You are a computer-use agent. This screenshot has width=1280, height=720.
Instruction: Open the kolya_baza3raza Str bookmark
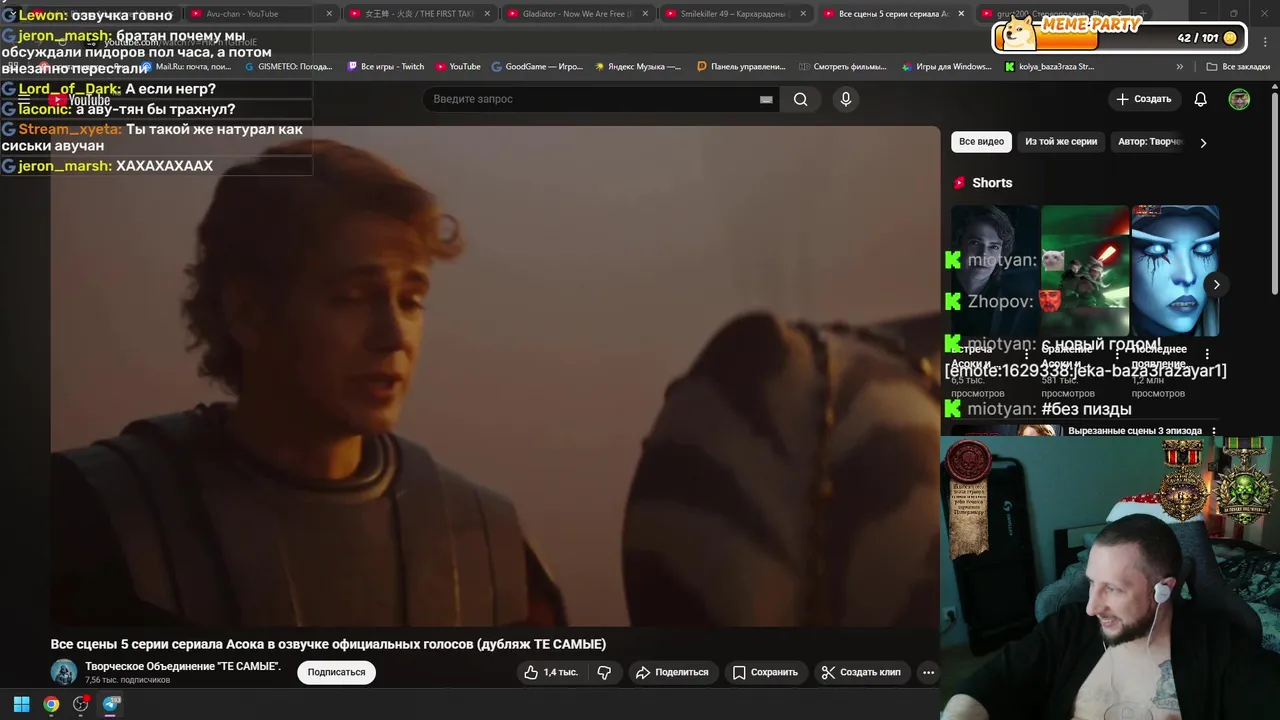[x=1049, y=67]
